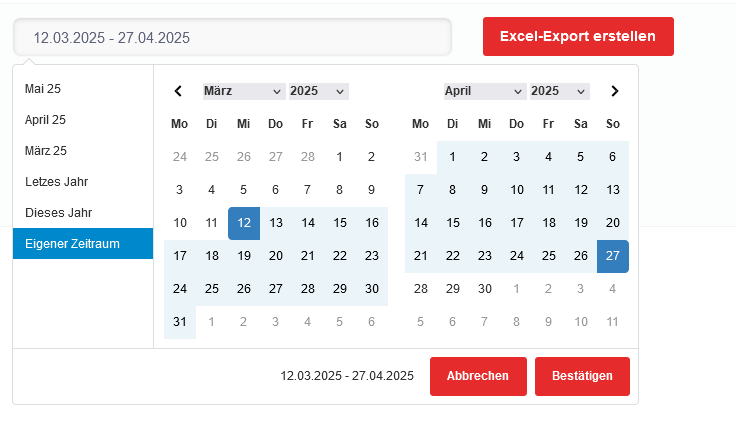Image resolution: width=736 pixels, height=423 pixels.
Task: Pick the 31 in March calendar
Action: (180, 322)
